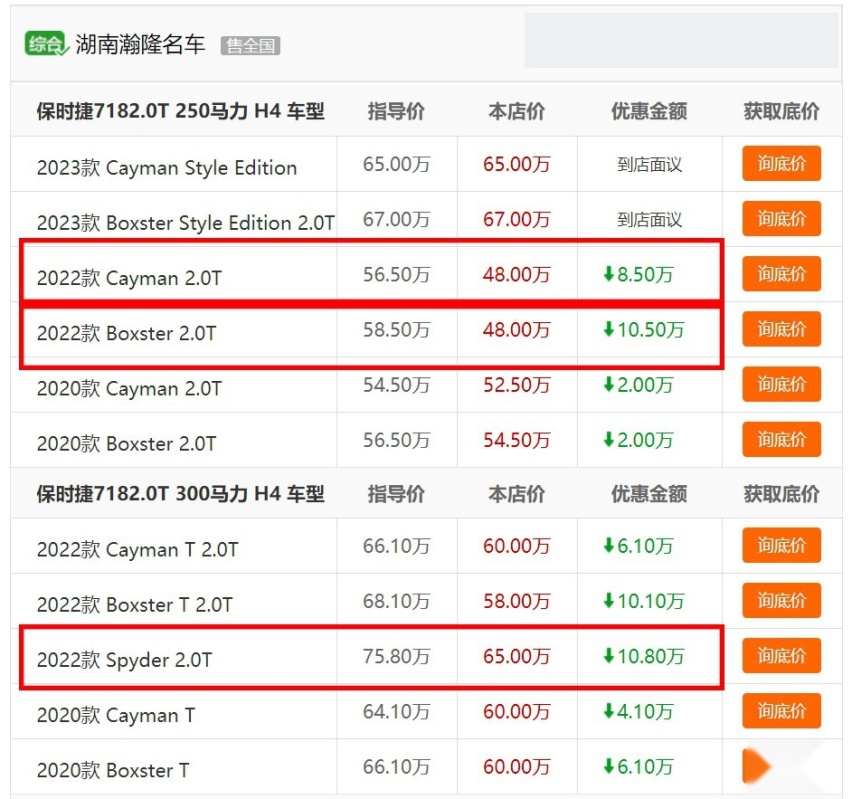Viewport: 852px width, 799px height.
Task: Click 询底价 for 2022款 Cayman T 2.0T
Action: [781, 545]
